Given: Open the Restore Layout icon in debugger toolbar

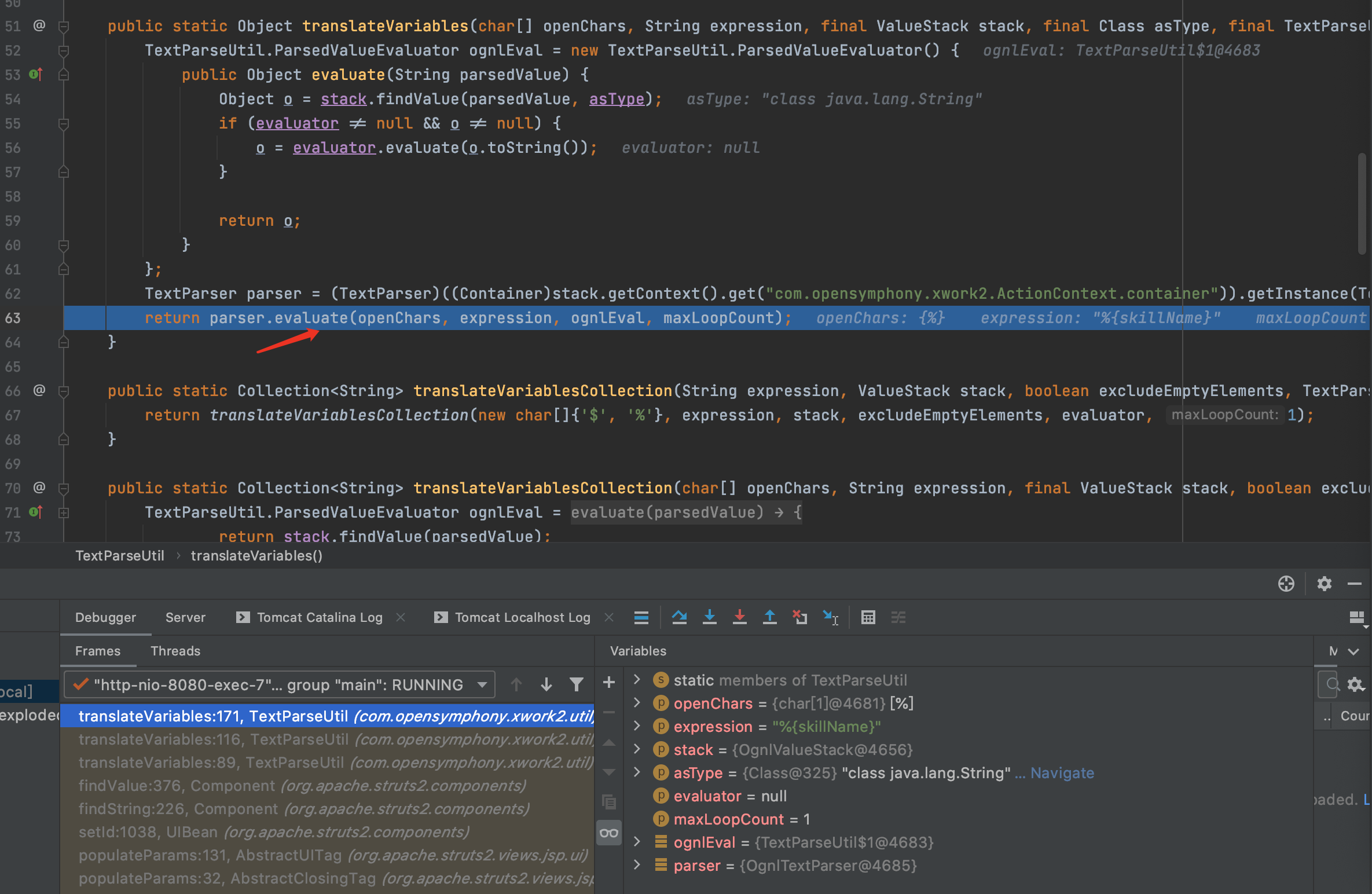Looking at the screenshot, I should tap(1357, 618).
